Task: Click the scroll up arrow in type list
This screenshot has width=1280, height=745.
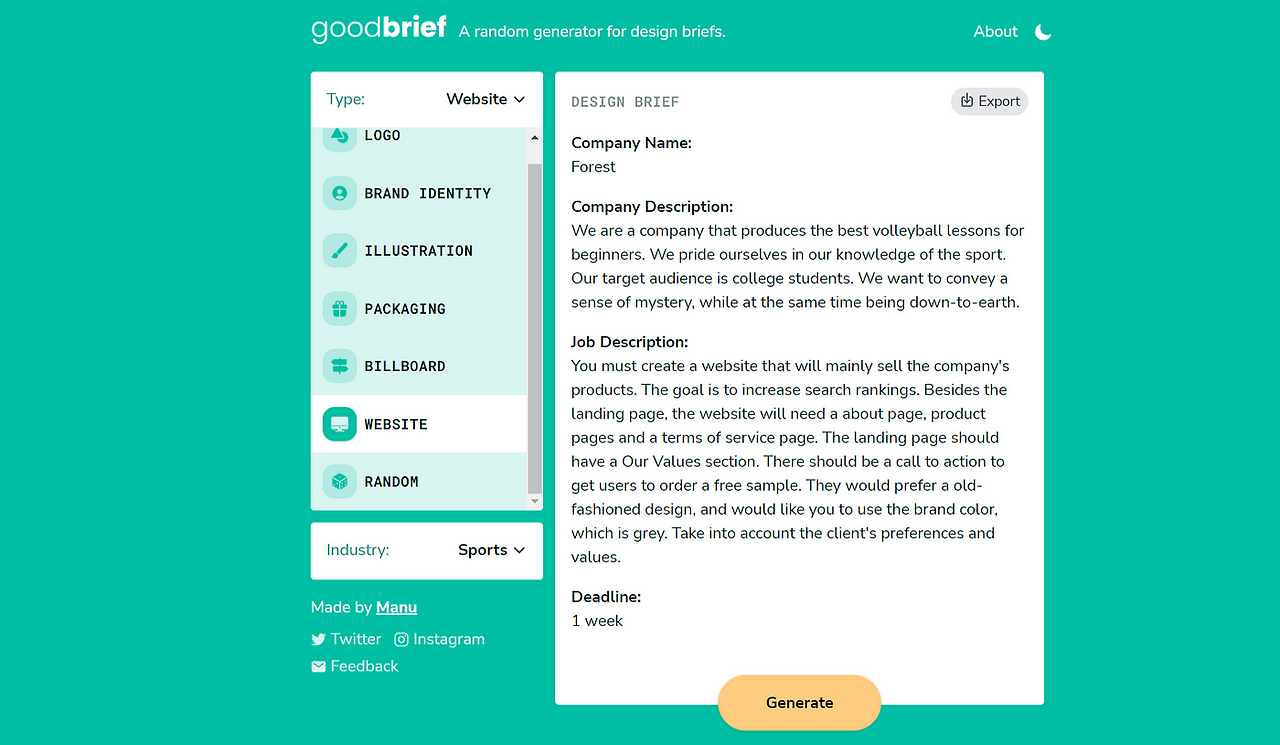Action: (x=534, y=138)
